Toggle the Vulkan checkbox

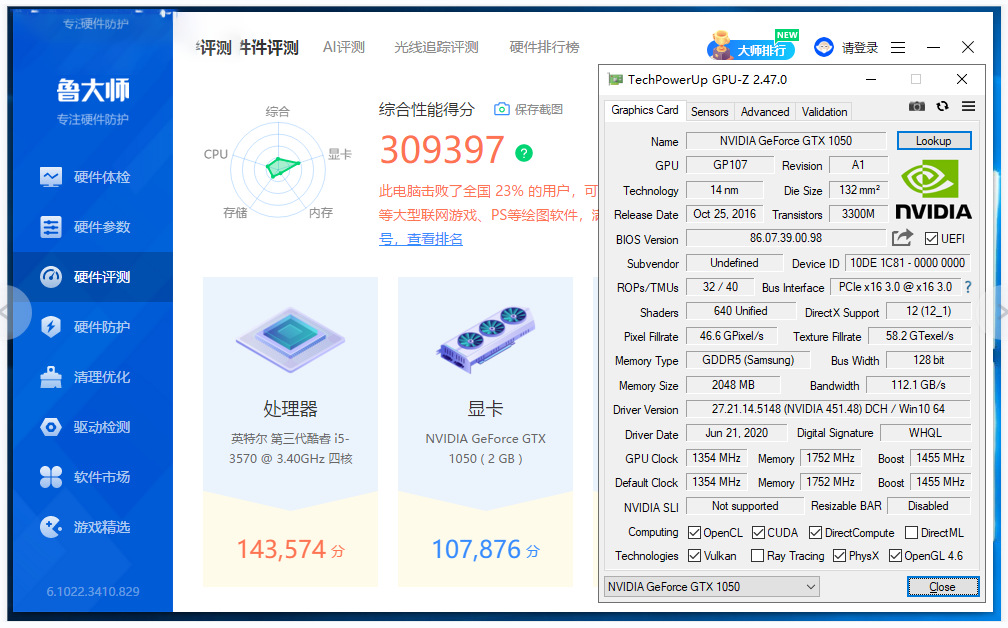[694, 555]
